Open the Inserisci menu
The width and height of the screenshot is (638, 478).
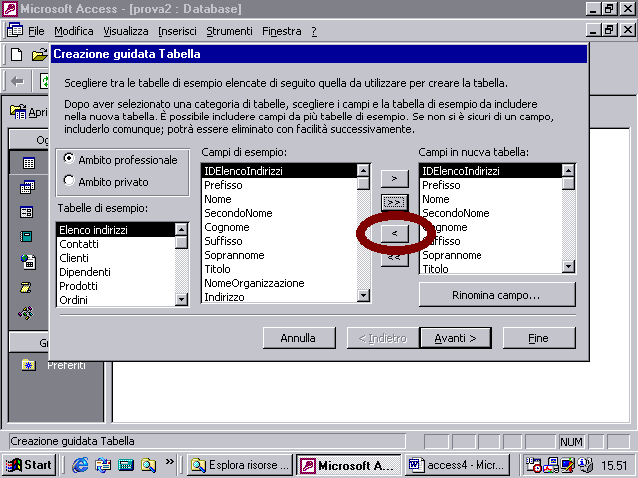[x=177, y=31]
